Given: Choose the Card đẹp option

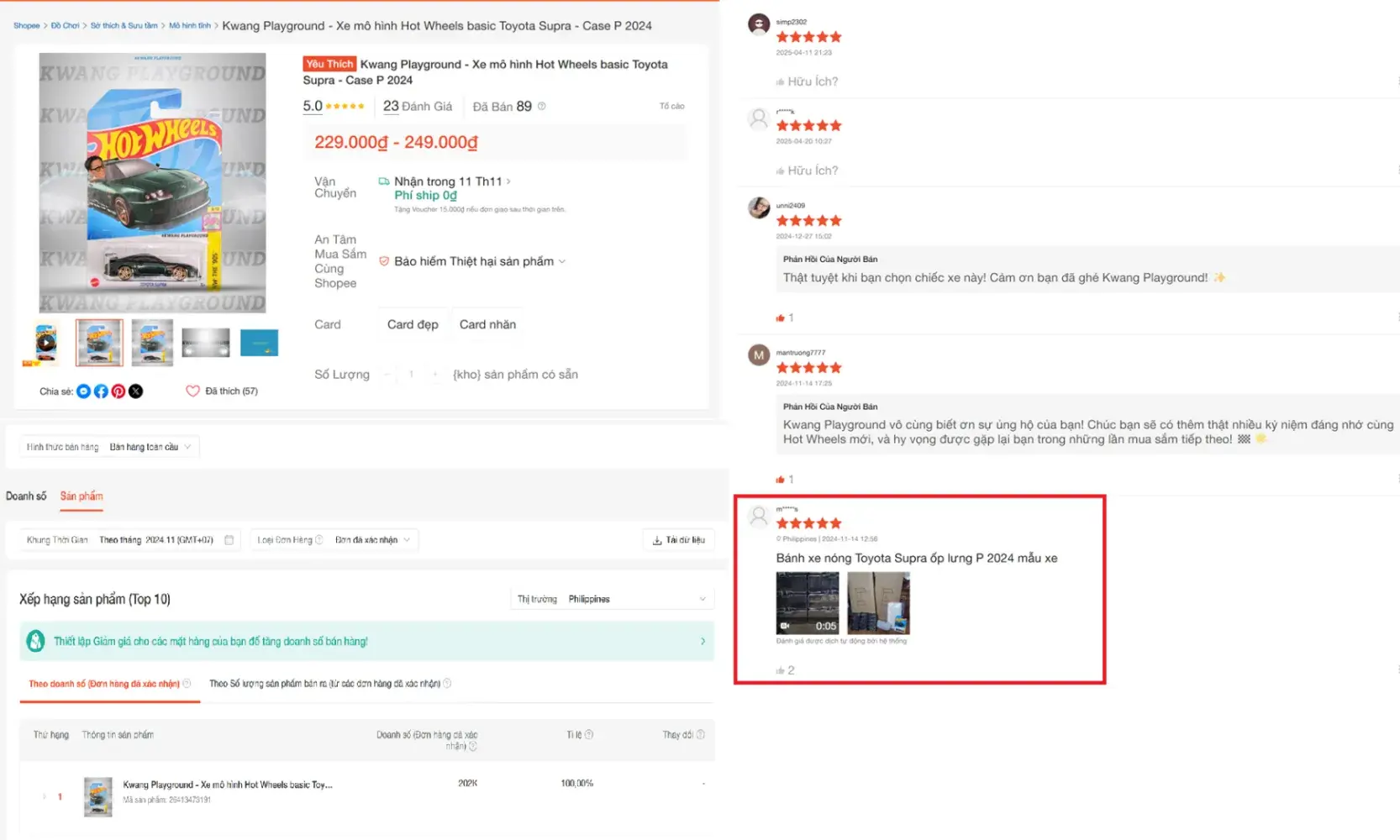Looking at the screenshot, I should coord(413,325).
